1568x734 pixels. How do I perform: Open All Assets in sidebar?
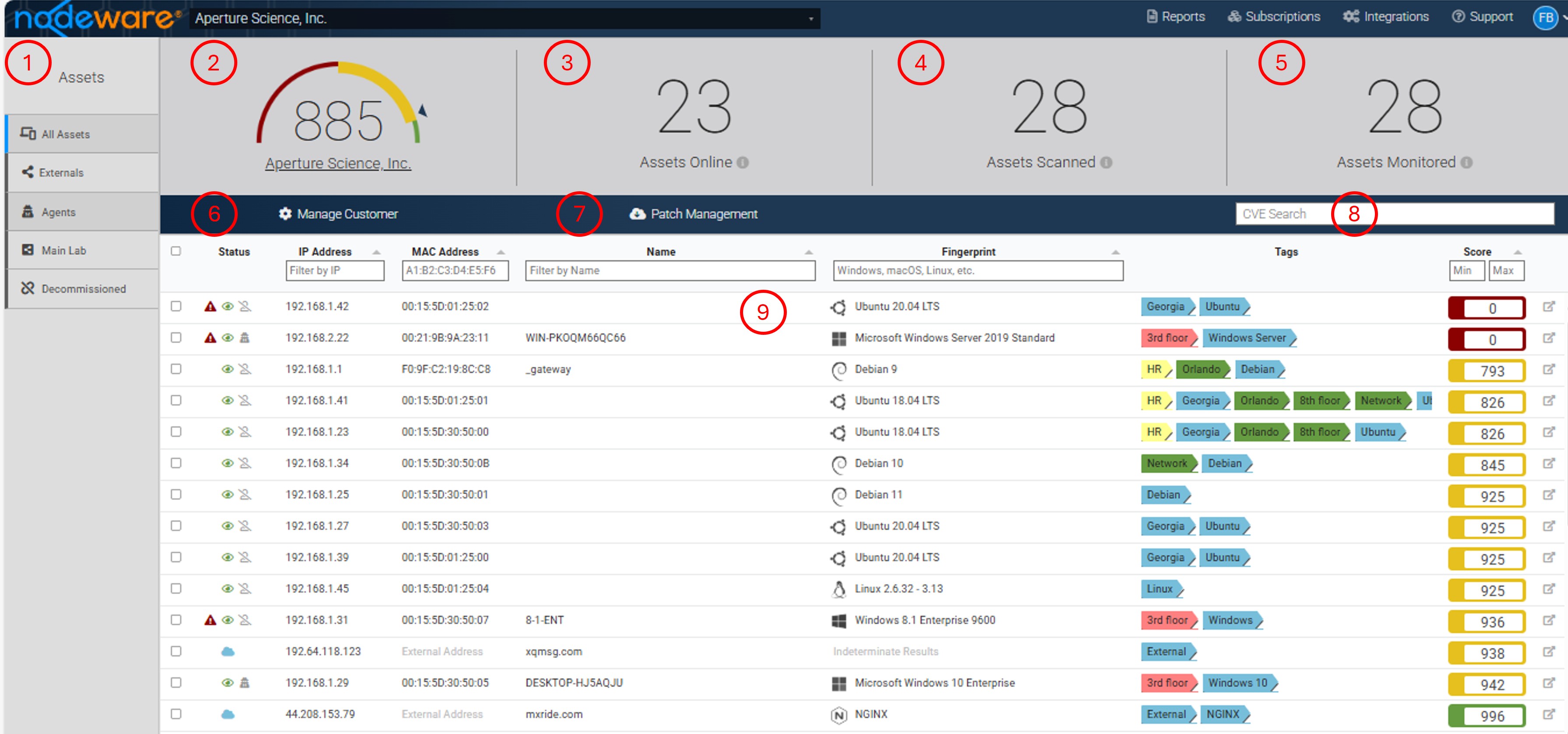(82, 134)
